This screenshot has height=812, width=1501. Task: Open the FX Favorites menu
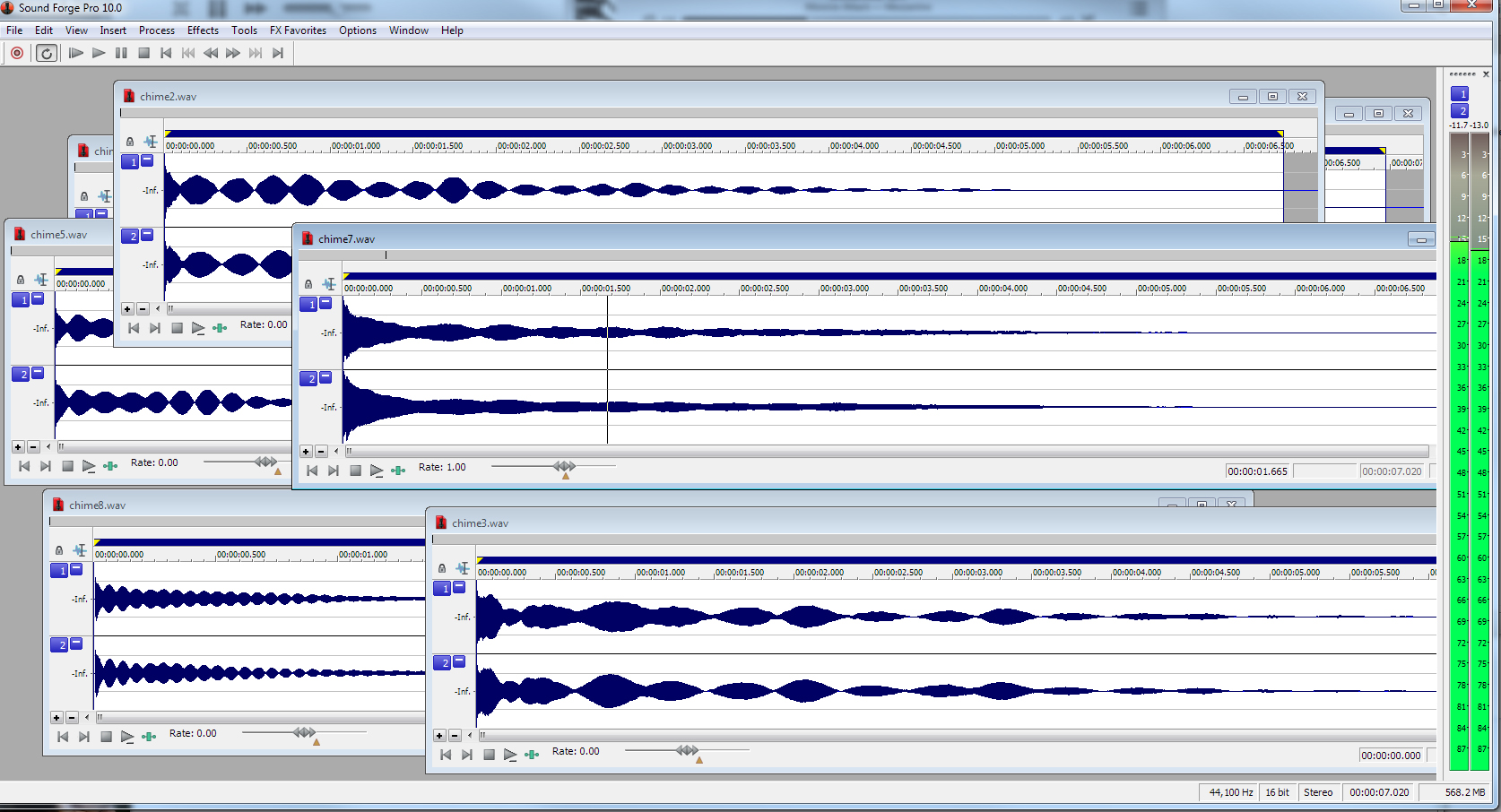(x=298, y=30)
